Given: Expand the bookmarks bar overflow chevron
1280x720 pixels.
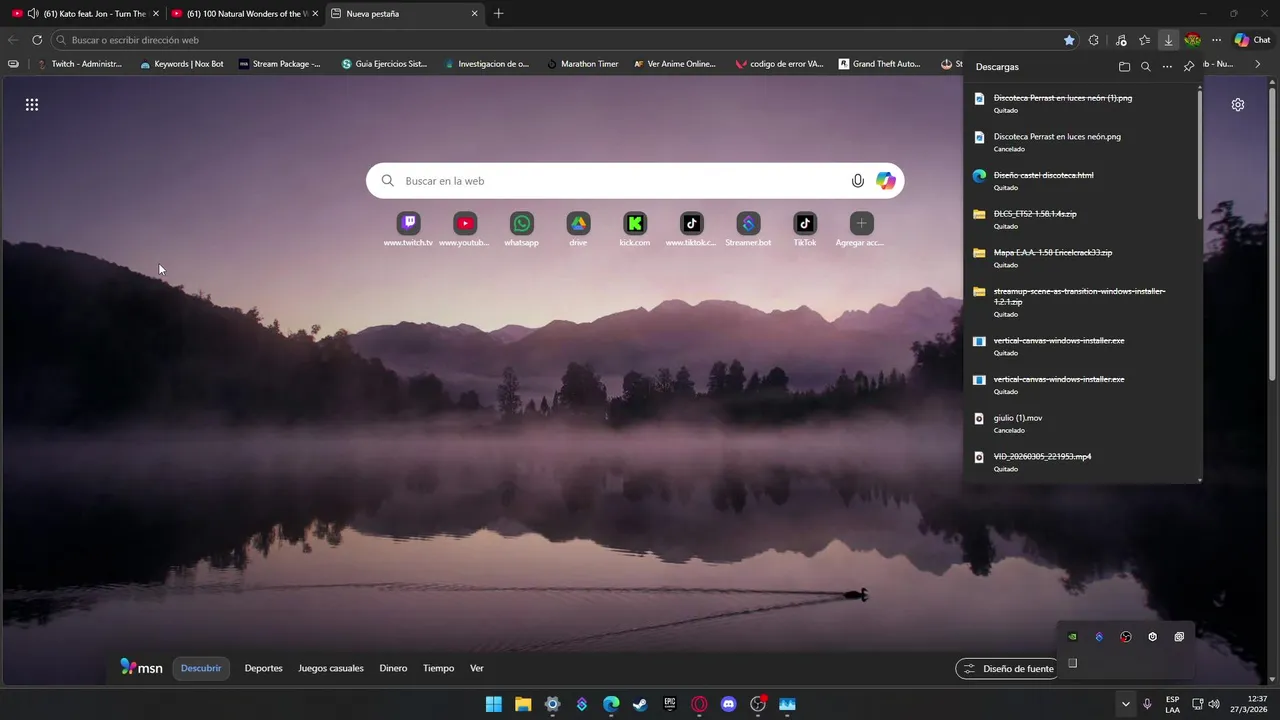Looking at the screenshot, I should point(1257,64).
